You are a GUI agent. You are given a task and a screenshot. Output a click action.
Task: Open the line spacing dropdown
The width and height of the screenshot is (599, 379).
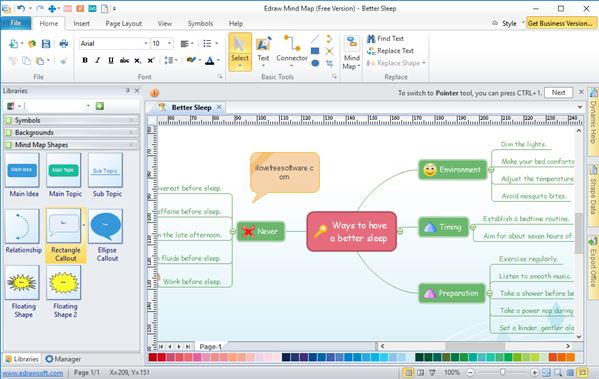coord(170,60)
